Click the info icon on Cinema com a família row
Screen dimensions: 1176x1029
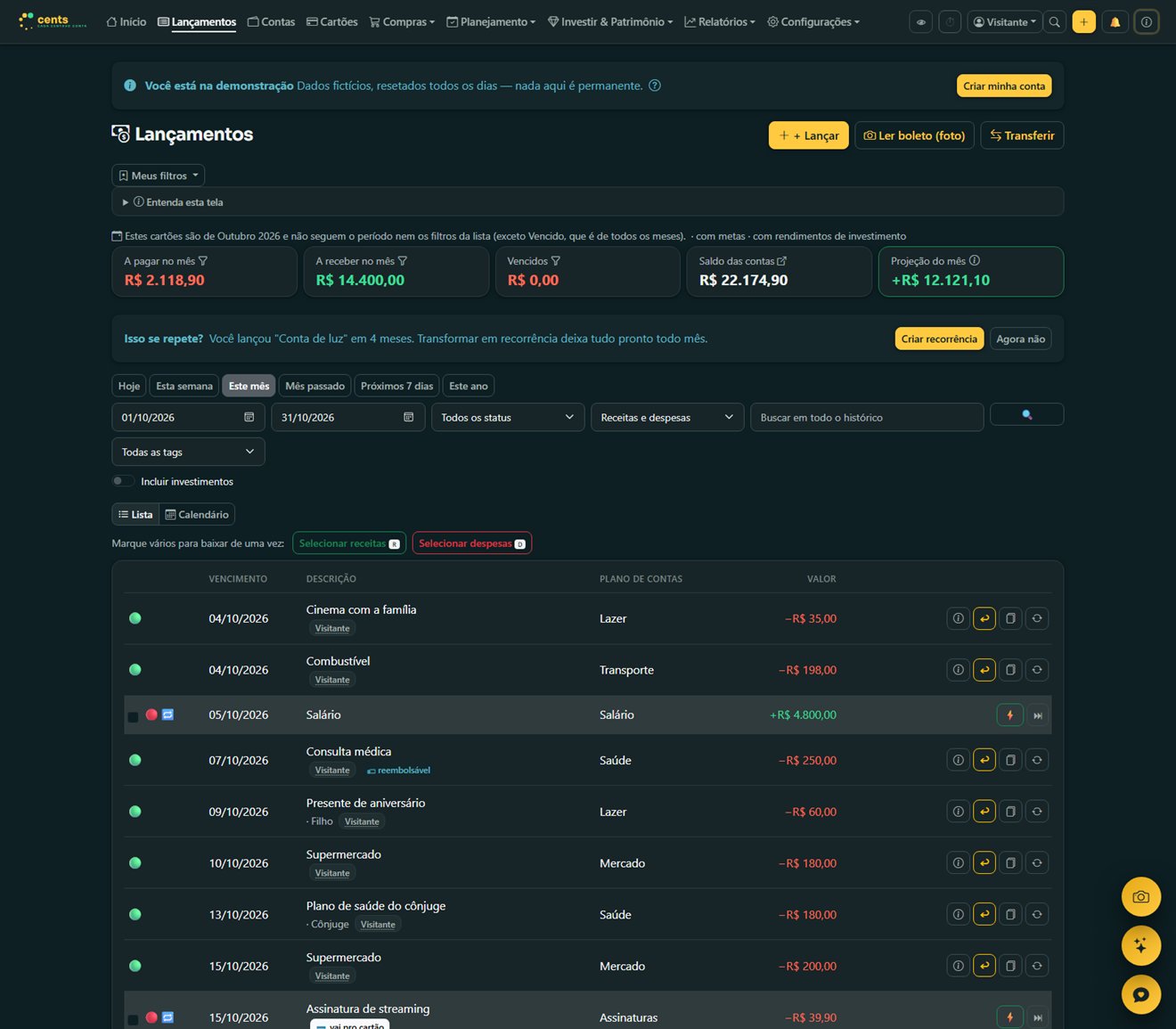[958, 618]
